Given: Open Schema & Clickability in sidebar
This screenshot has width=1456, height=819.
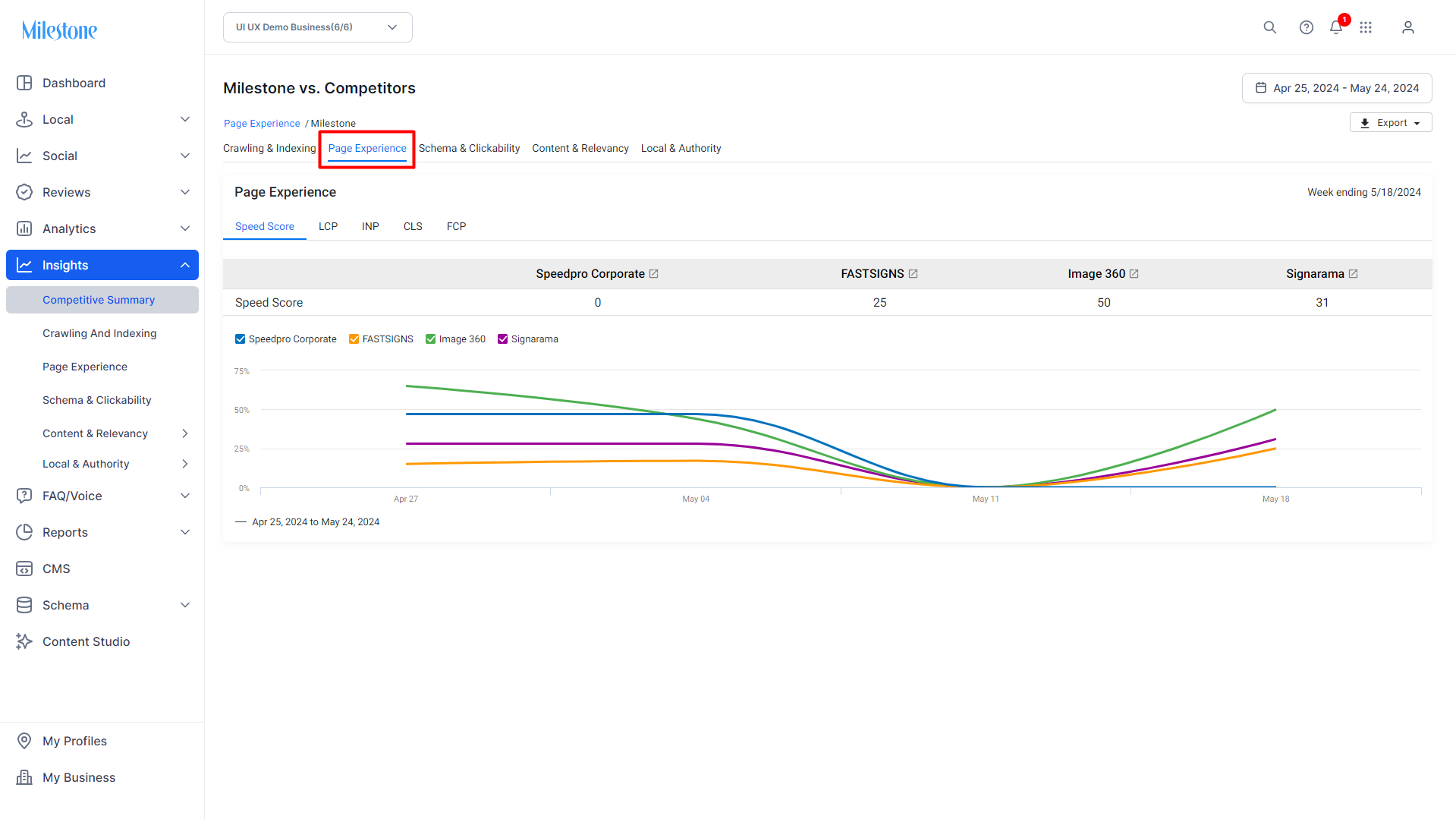Looking at the screenshot, I should (x=97, y=400).
